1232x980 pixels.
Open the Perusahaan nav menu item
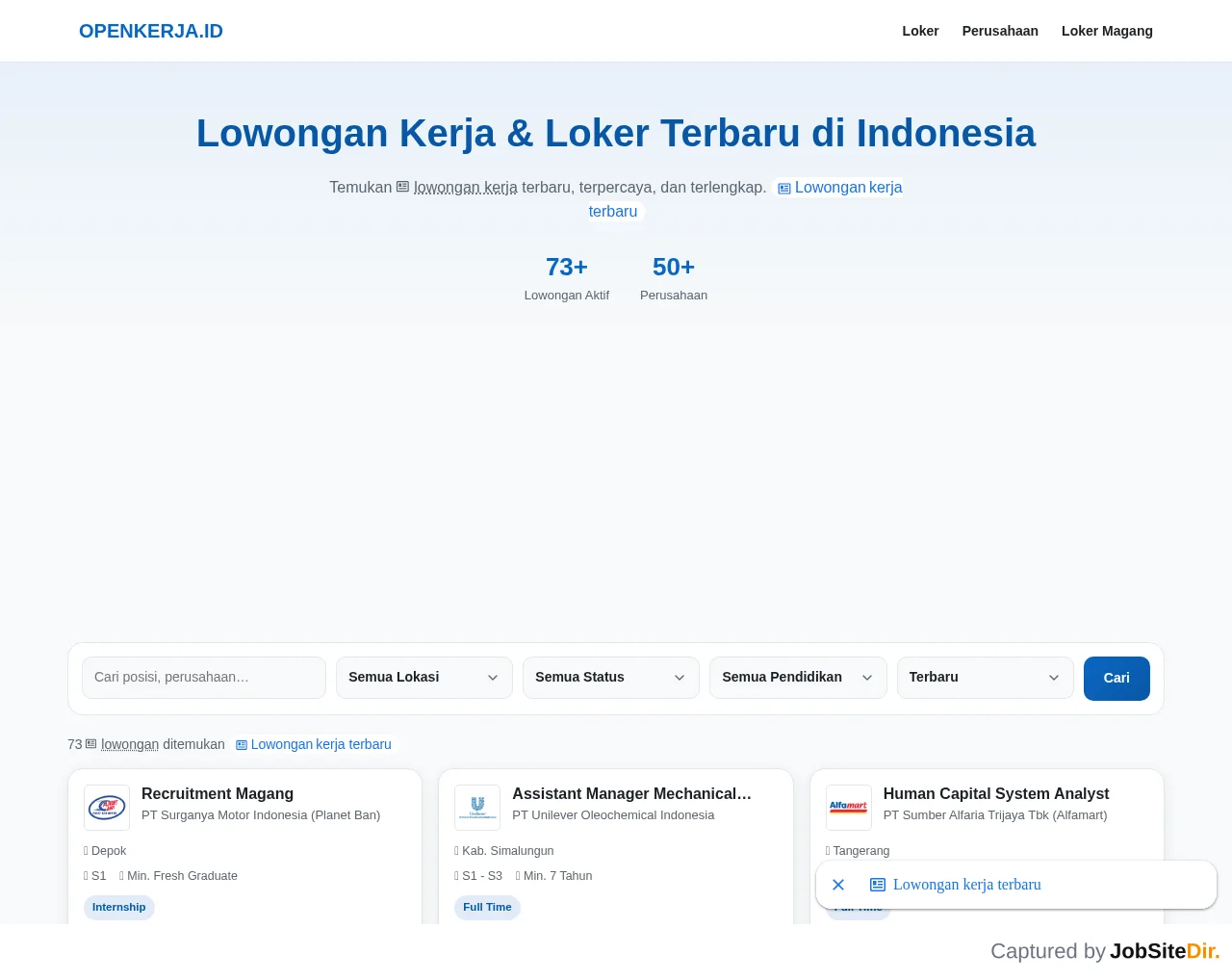[x=1000, y=31]
